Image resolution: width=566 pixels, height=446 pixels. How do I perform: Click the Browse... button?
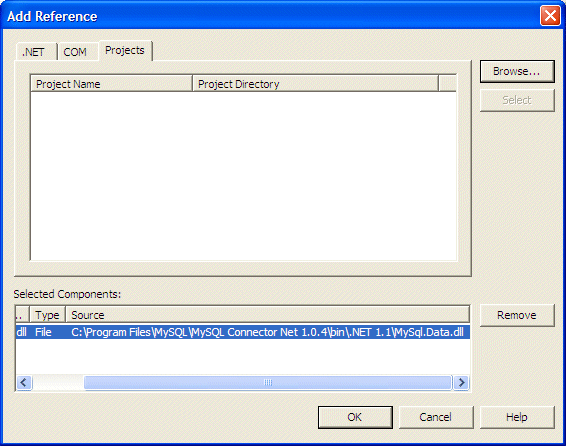tap(517, 71)
